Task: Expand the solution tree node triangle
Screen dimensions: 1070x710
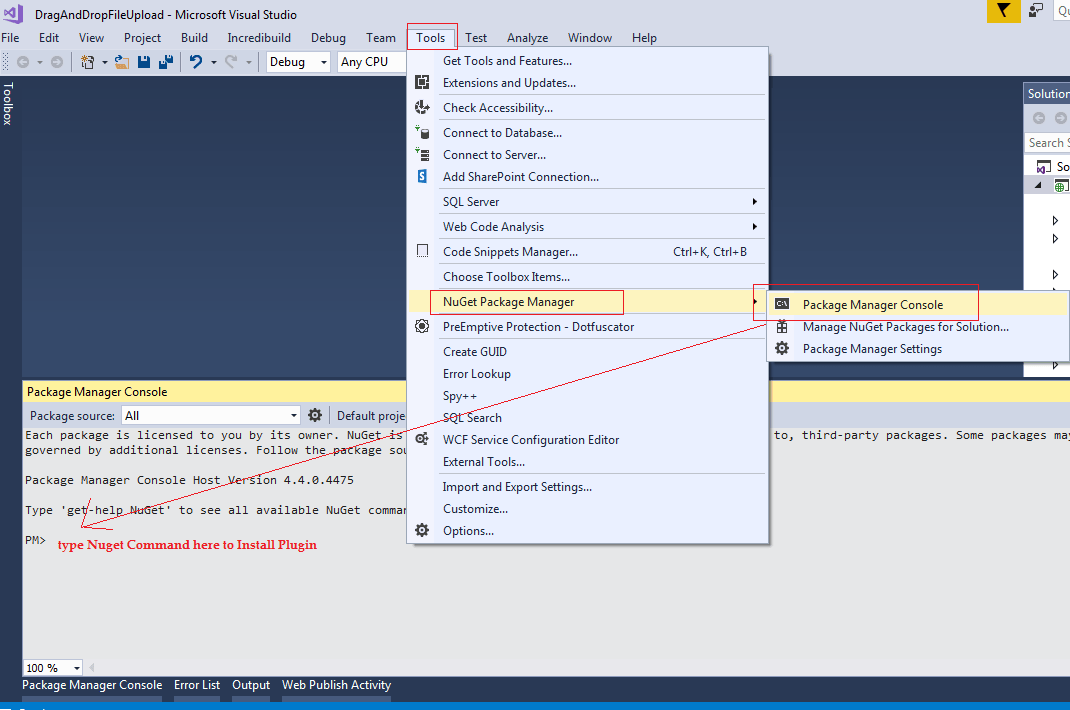Action: tap(1036, 184)
